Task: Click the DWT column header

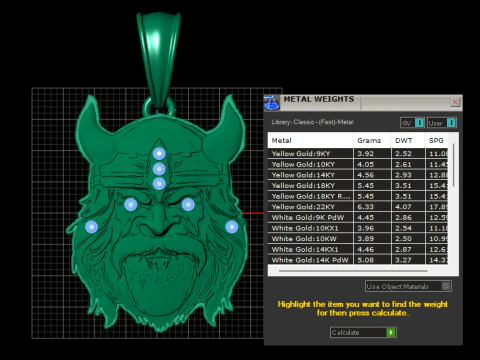Action: coord(408,140)
